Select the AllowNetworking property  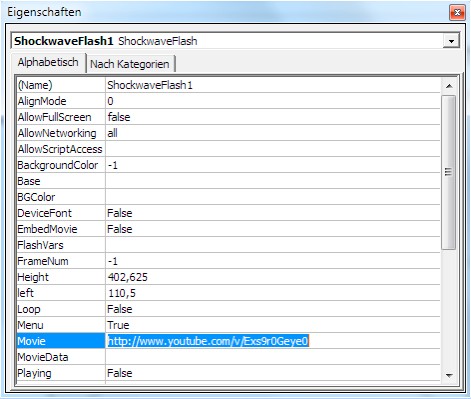click(61, 133)
